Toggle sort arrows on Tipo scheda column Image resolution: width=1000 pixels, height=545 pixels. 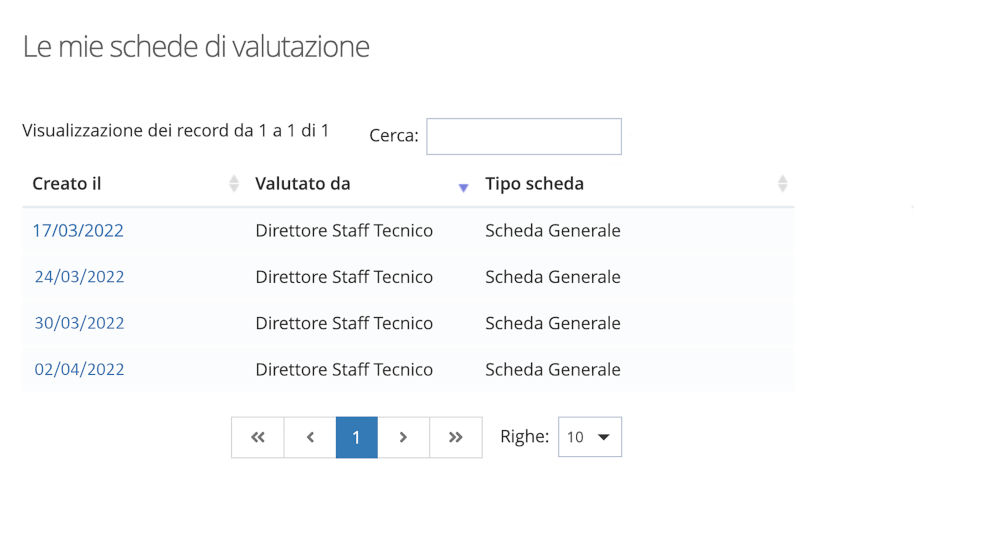tap(782, 184)
